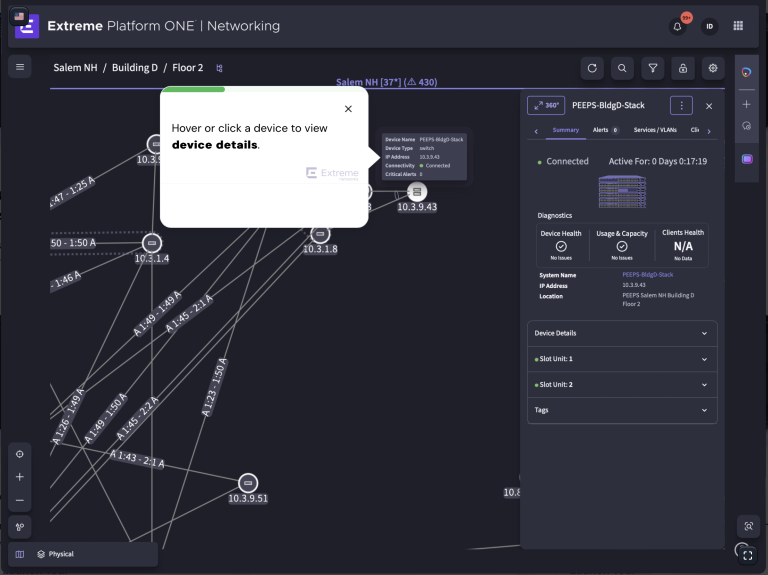Open the PEEPS-BldgD-Stack system name link

pyautogui.click(x=648, y=275)
